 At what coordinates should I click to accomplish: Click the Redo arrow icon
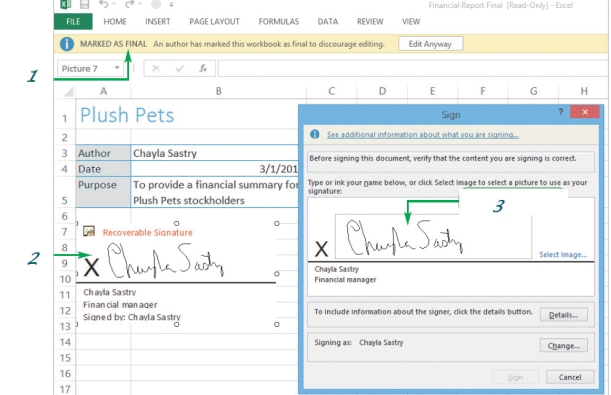point(130,4)
